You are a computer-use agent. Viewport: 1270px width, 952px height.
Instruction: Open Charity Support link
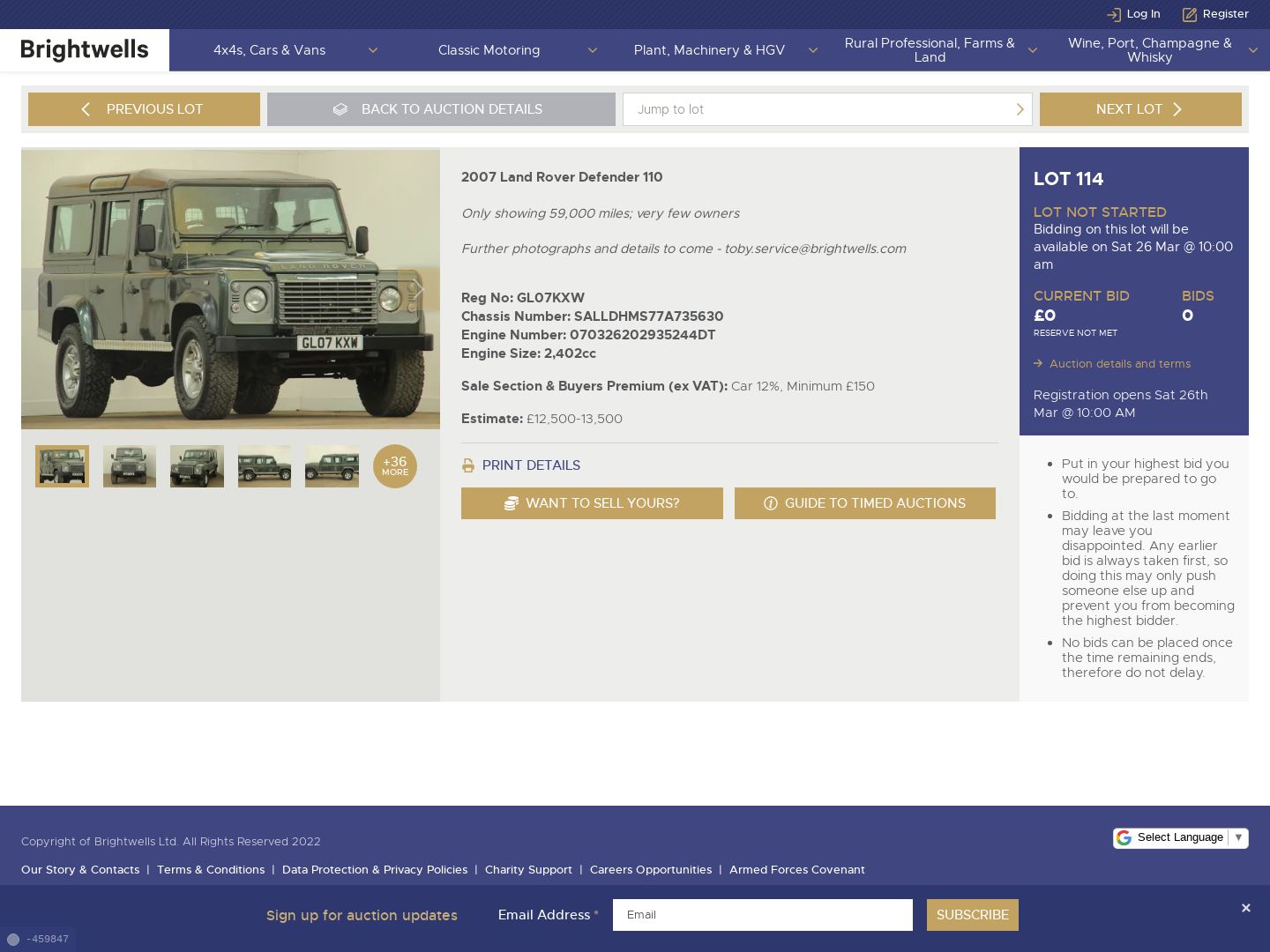[528, 870]
